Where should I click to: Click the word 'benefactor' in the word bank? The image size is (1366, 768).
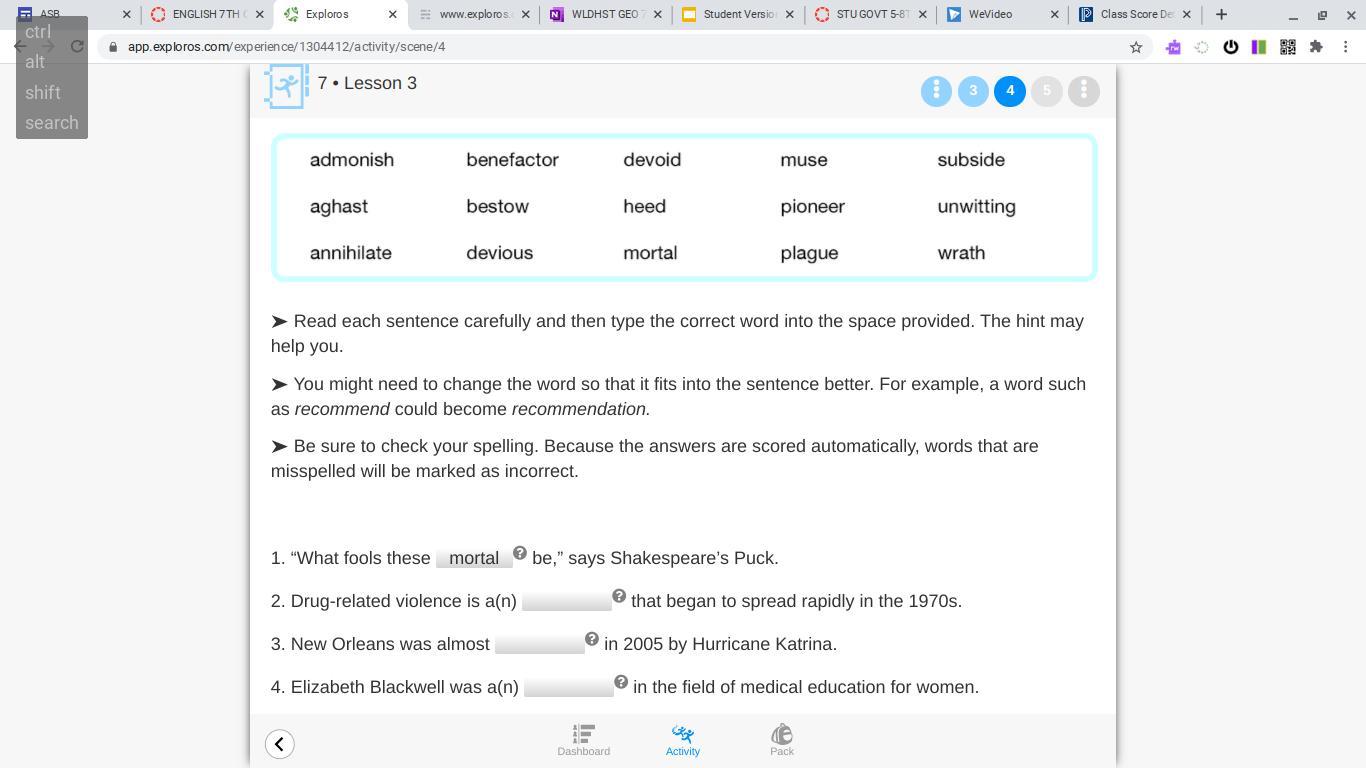click(x=513, y=160)
